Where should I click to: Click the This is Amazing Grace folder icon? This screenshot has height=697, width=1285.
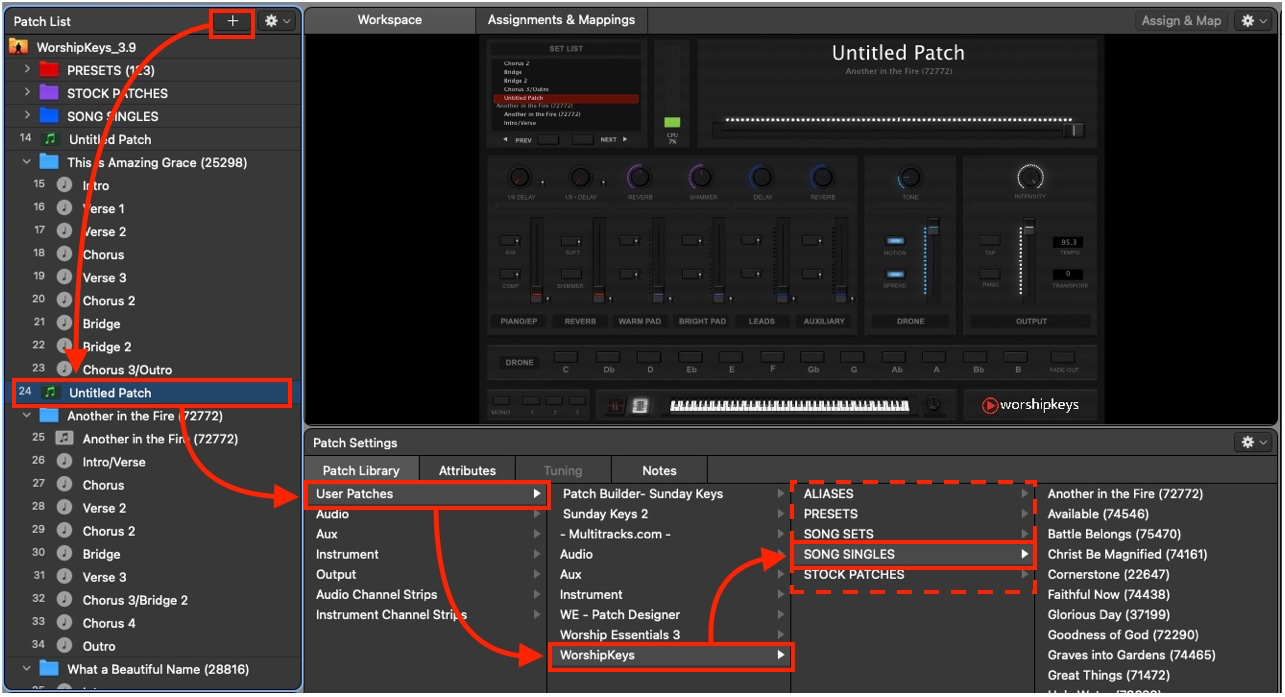click(49, 162)
